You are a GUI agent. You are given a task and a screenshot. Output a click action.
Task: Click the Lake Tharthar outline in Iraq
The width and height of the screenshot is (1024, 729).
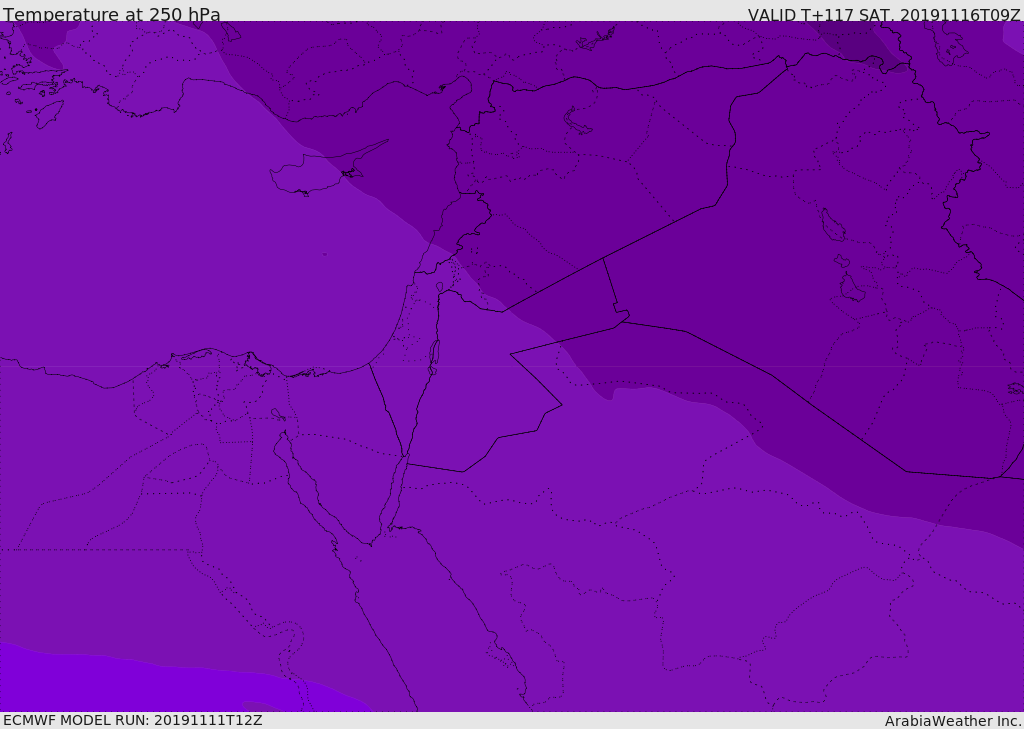tap(833, 225)
